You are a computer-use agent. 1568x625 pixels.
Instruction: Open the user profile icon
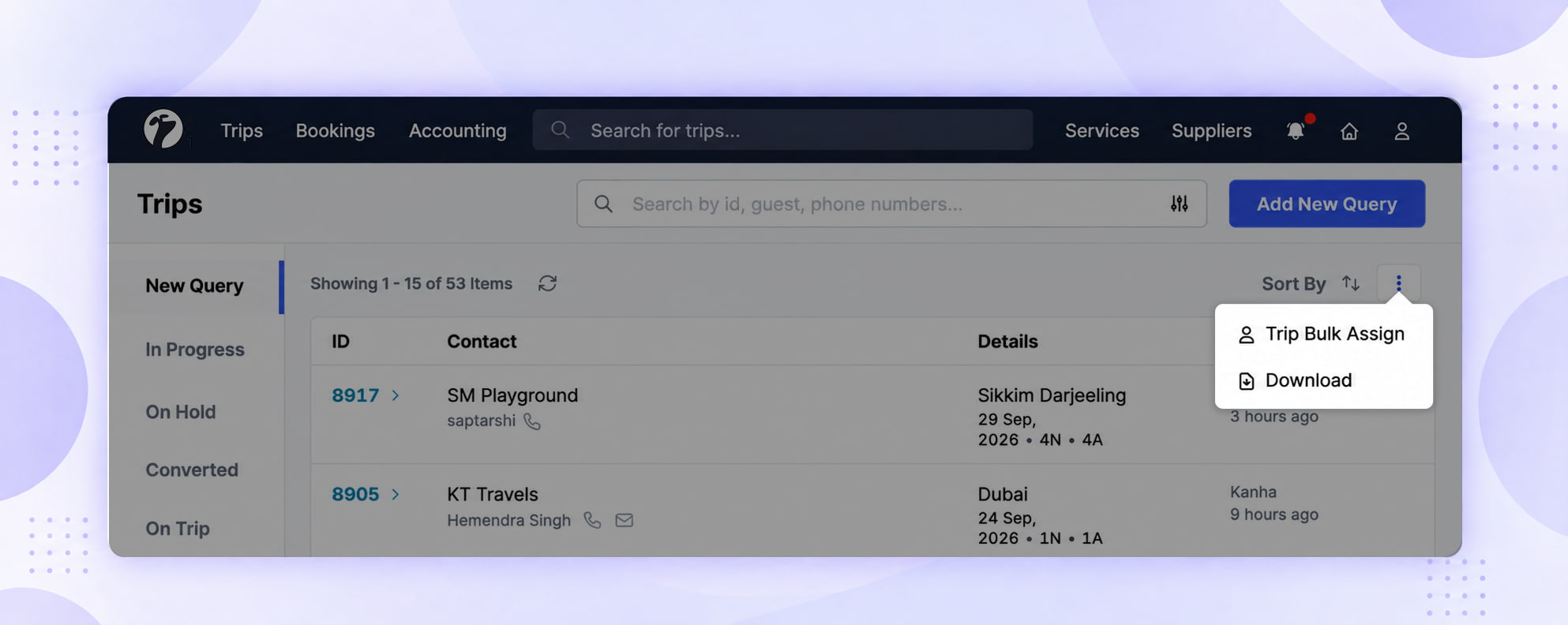(1401, 131)
